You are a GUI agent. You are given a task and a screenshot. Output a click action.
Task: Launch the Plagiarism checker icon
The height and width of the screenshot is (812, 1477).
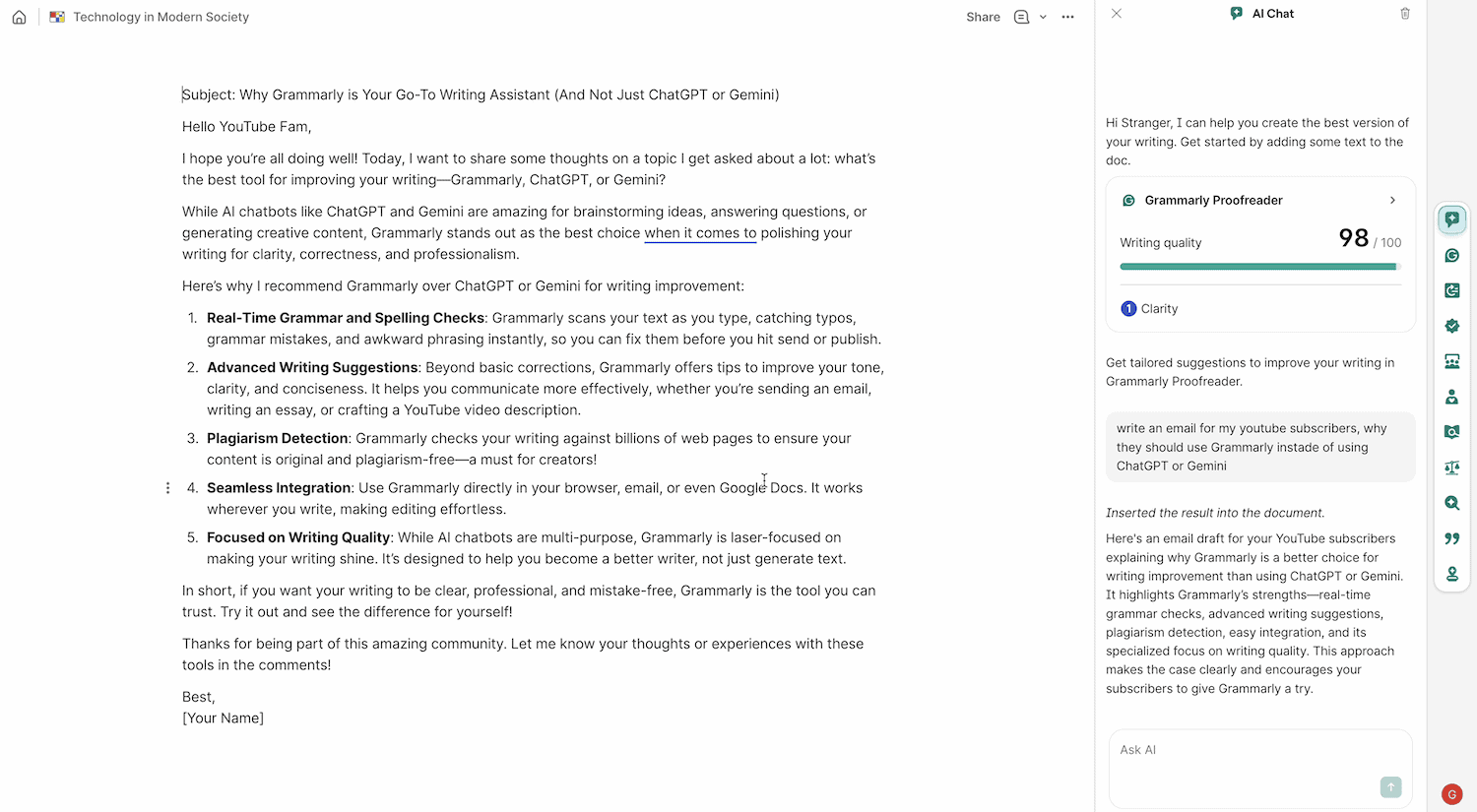1451,432
